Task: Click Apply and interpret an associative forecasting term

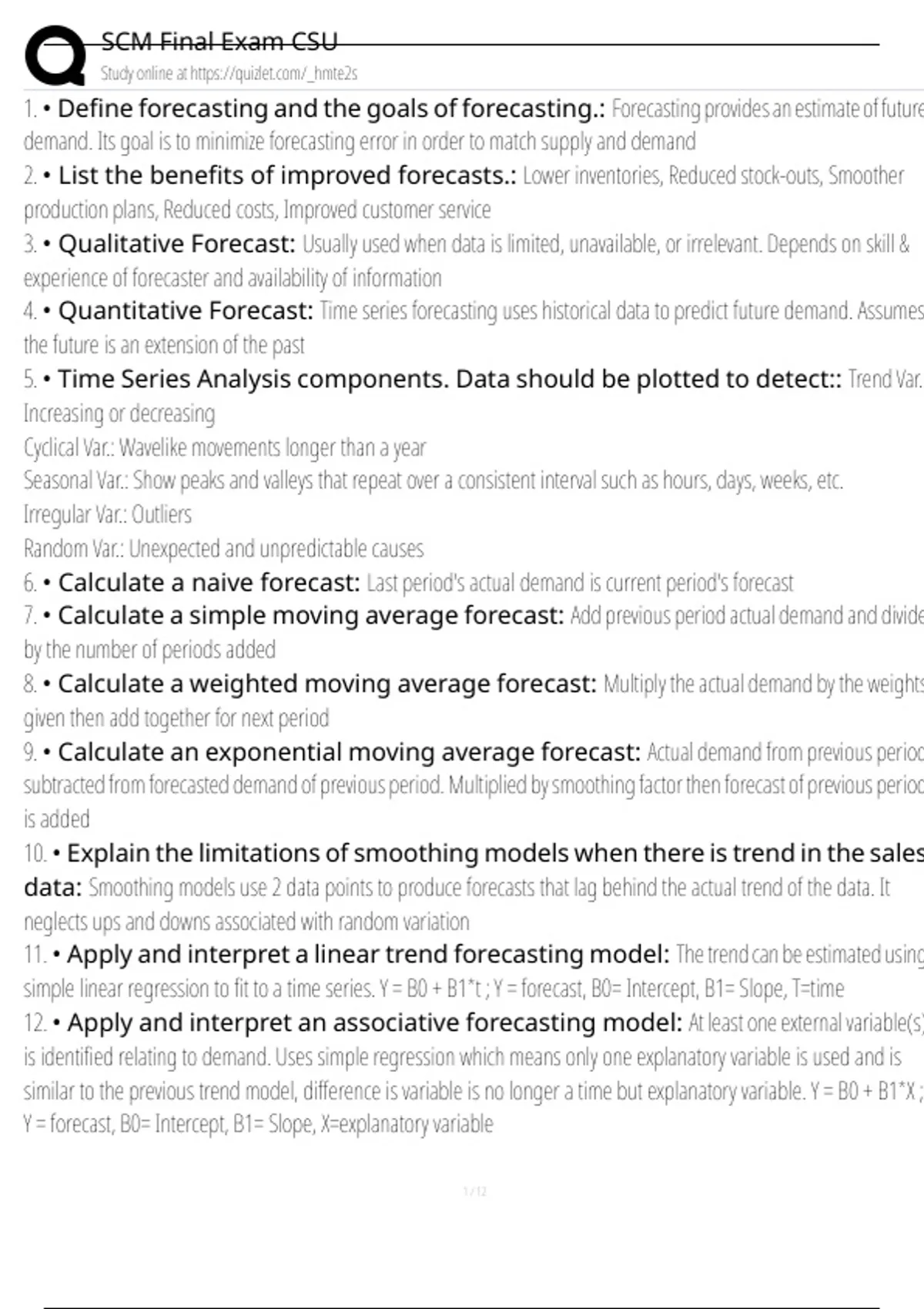Action: 374,1023
